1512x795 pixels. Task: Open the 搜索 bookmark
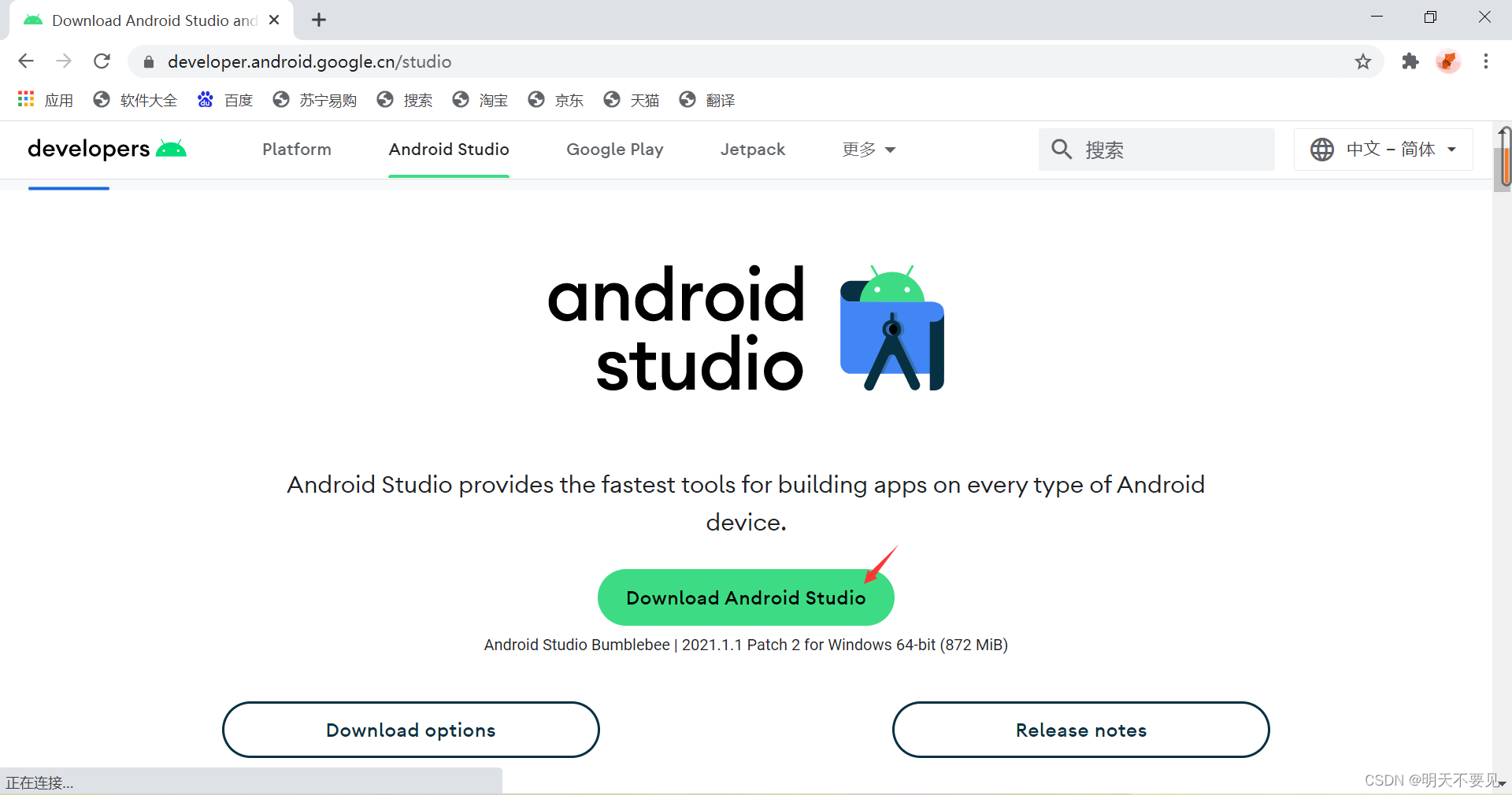pos(405,100)
